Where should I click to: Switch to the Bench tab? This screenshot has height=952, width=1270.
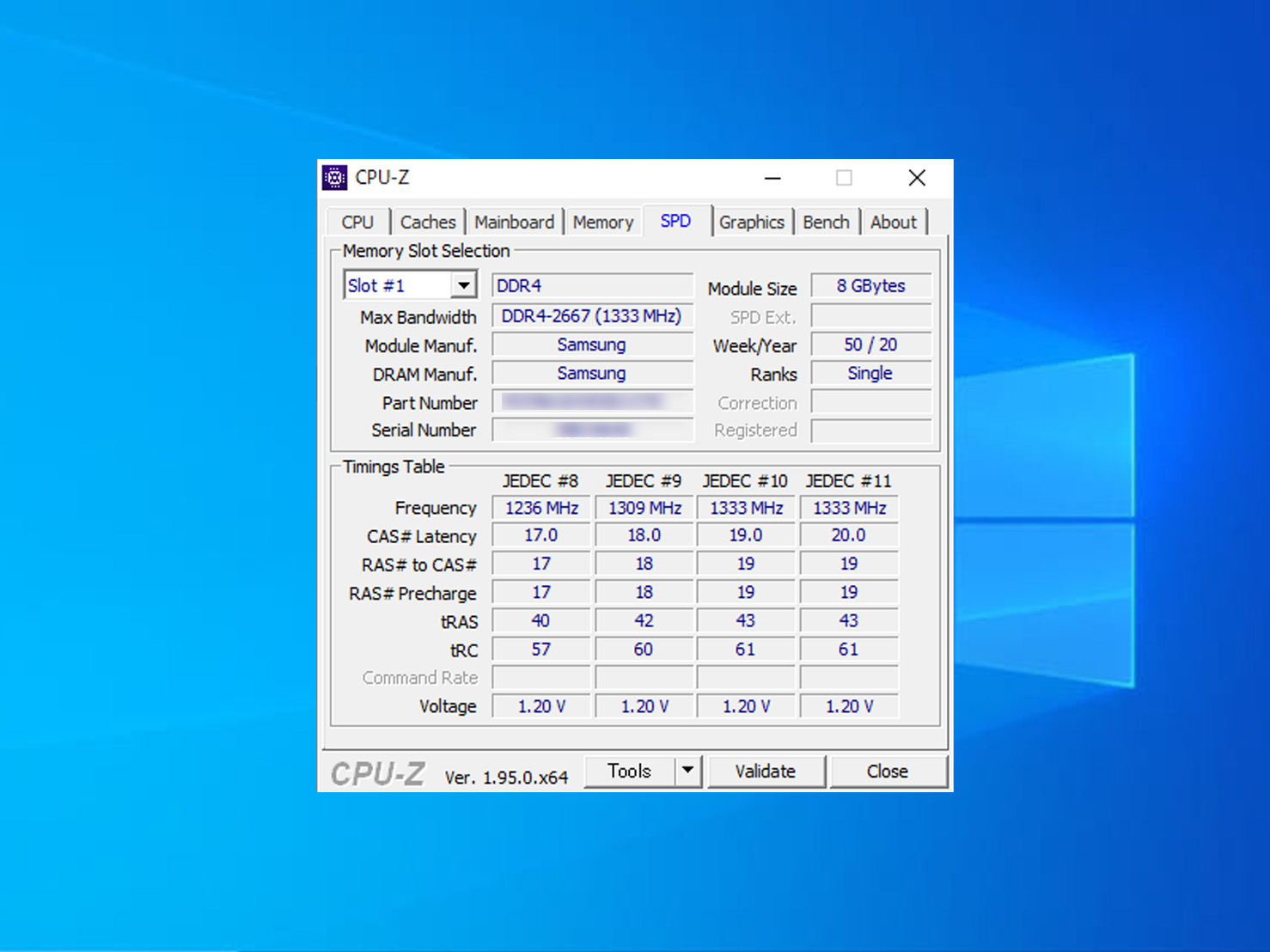pyautogui.click(x=826, y=222)
